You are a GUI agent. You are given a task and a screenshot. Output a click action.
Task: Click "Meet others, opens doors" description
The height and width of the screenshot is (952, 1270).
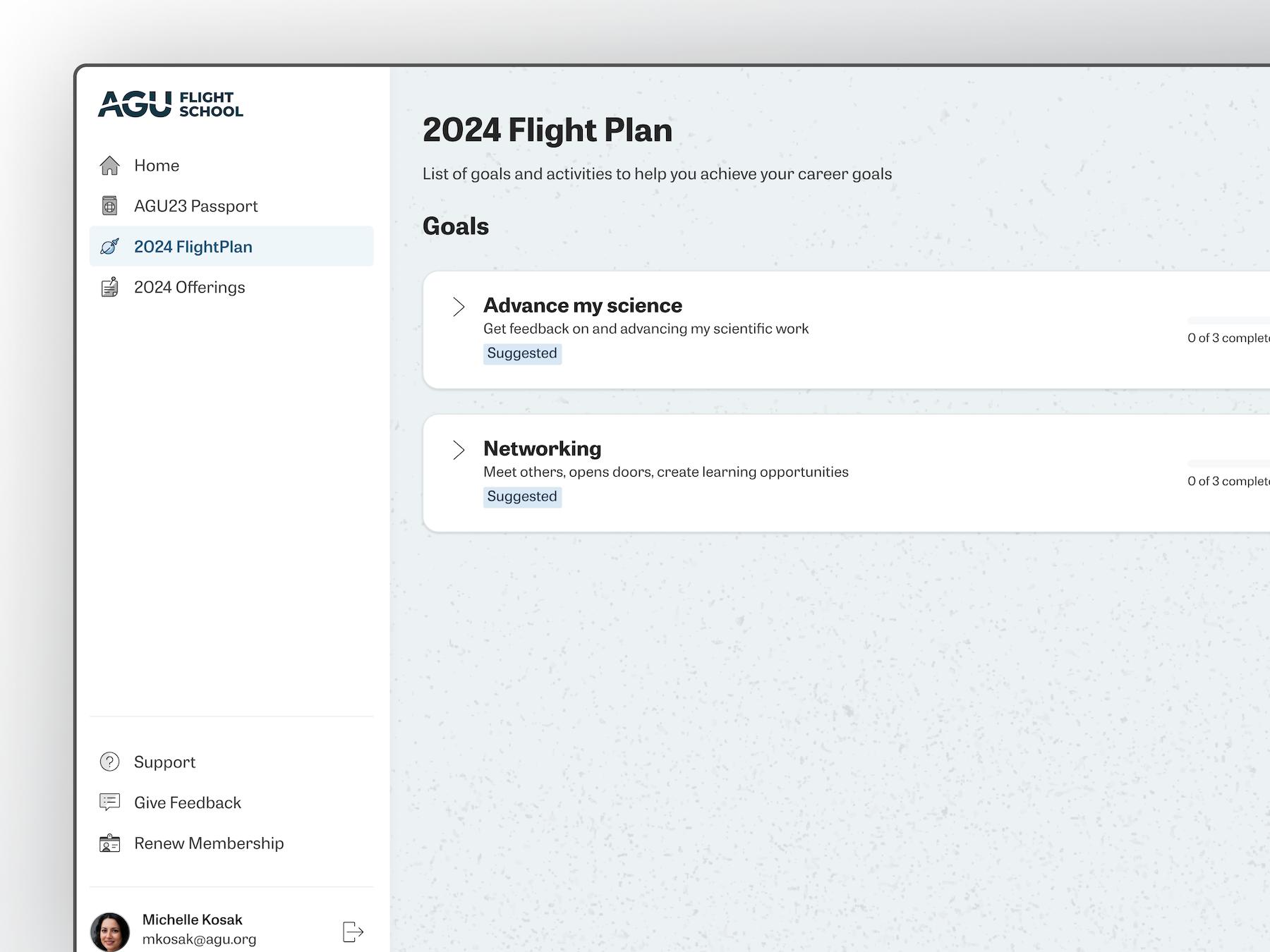tap(666, 472)
